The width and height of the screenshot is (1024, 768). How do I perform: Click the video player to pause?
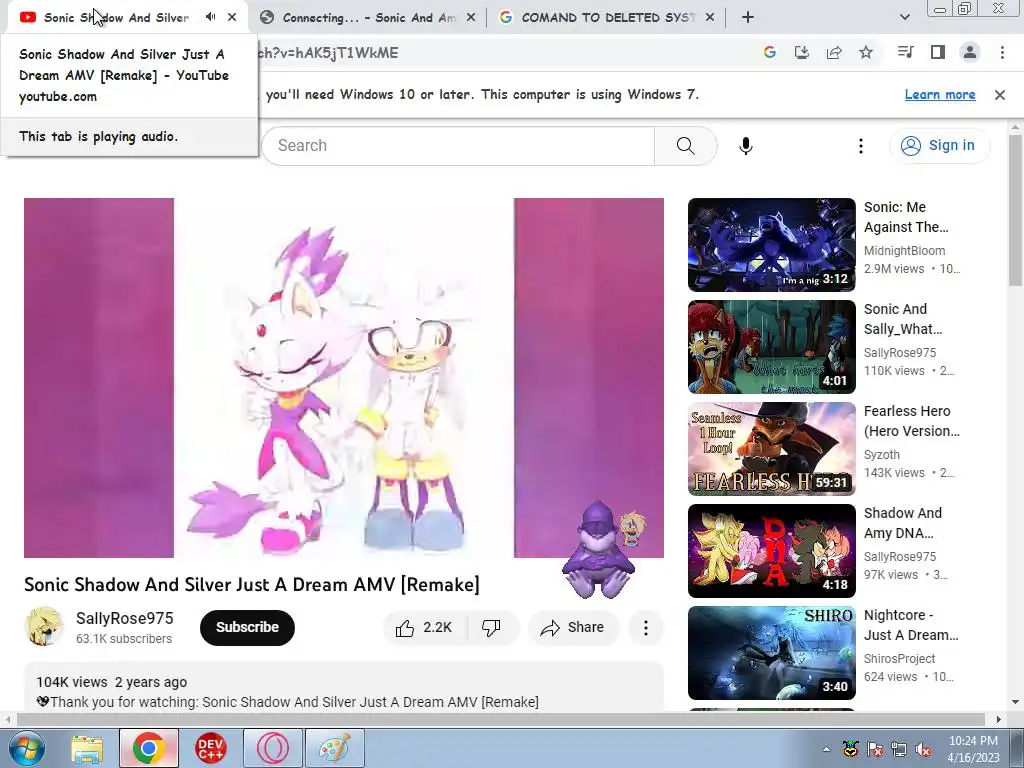pos(344,377)
